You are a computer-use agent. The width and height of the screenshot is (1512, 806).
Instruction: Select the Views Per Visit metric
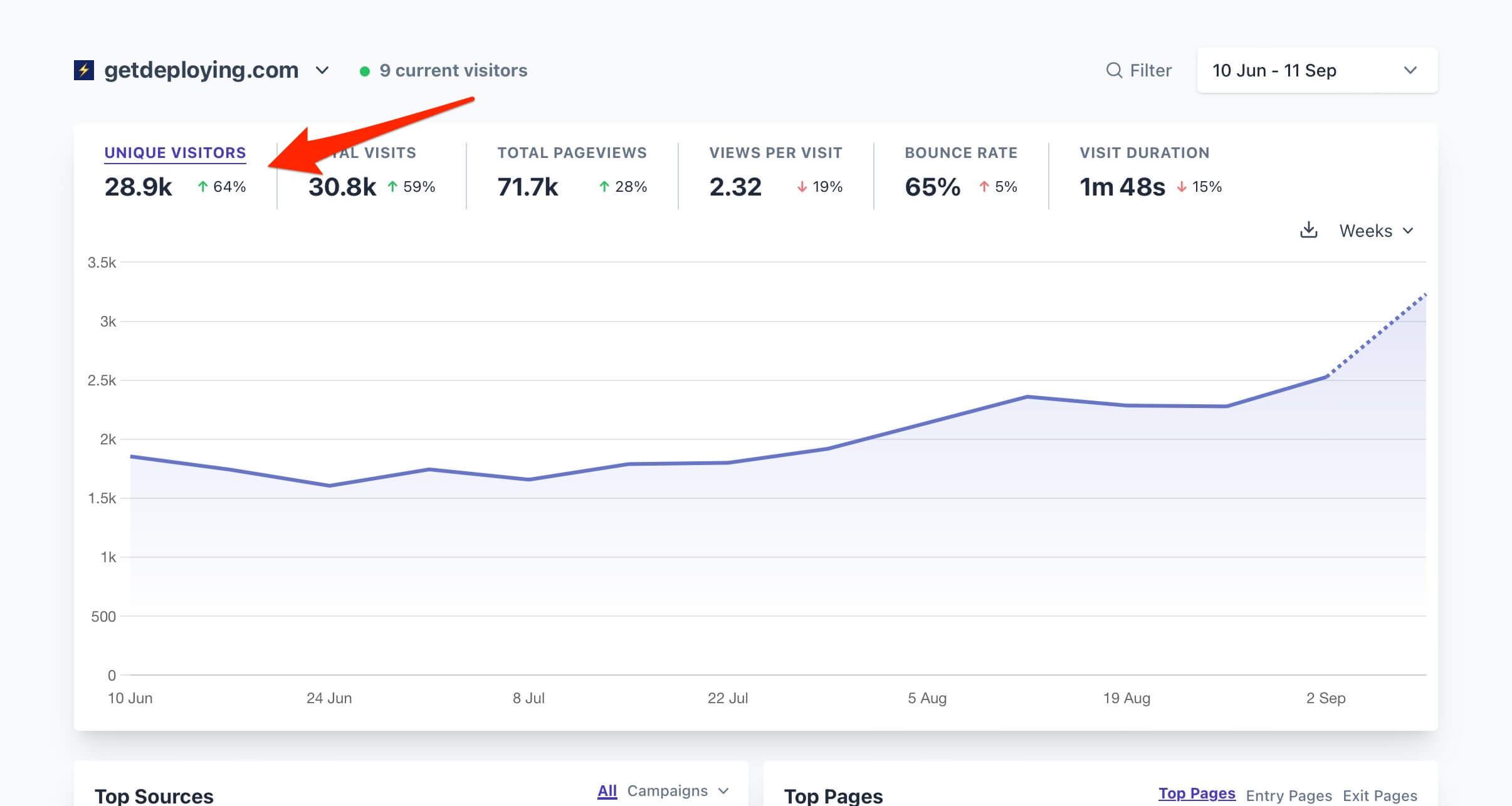[775, 153]
